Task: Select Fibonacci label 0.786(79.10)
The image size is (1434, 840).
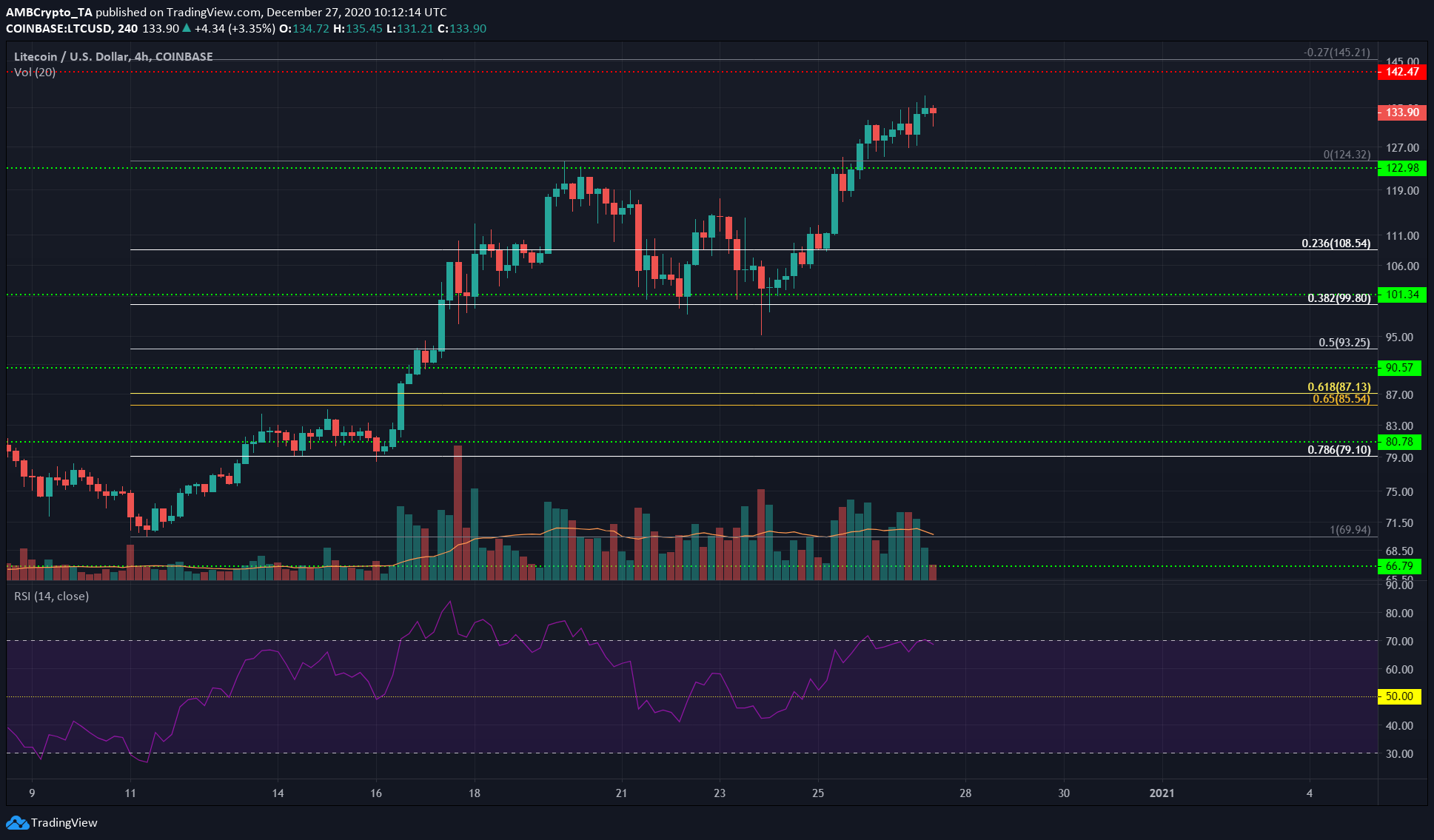Action: click(x=1339, y=450)
